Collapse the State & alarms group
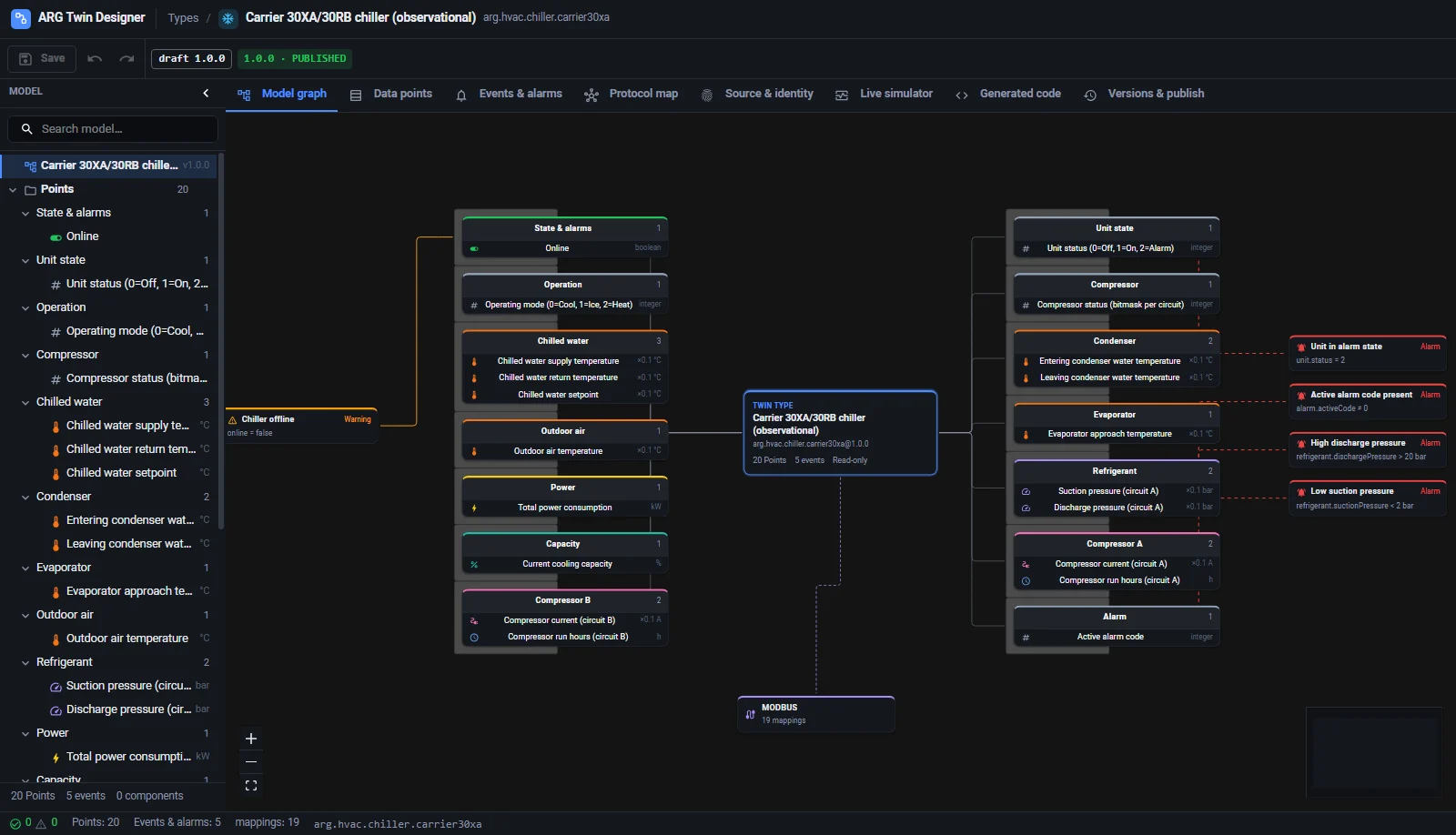1456x835 pixels. click(25, 213)
